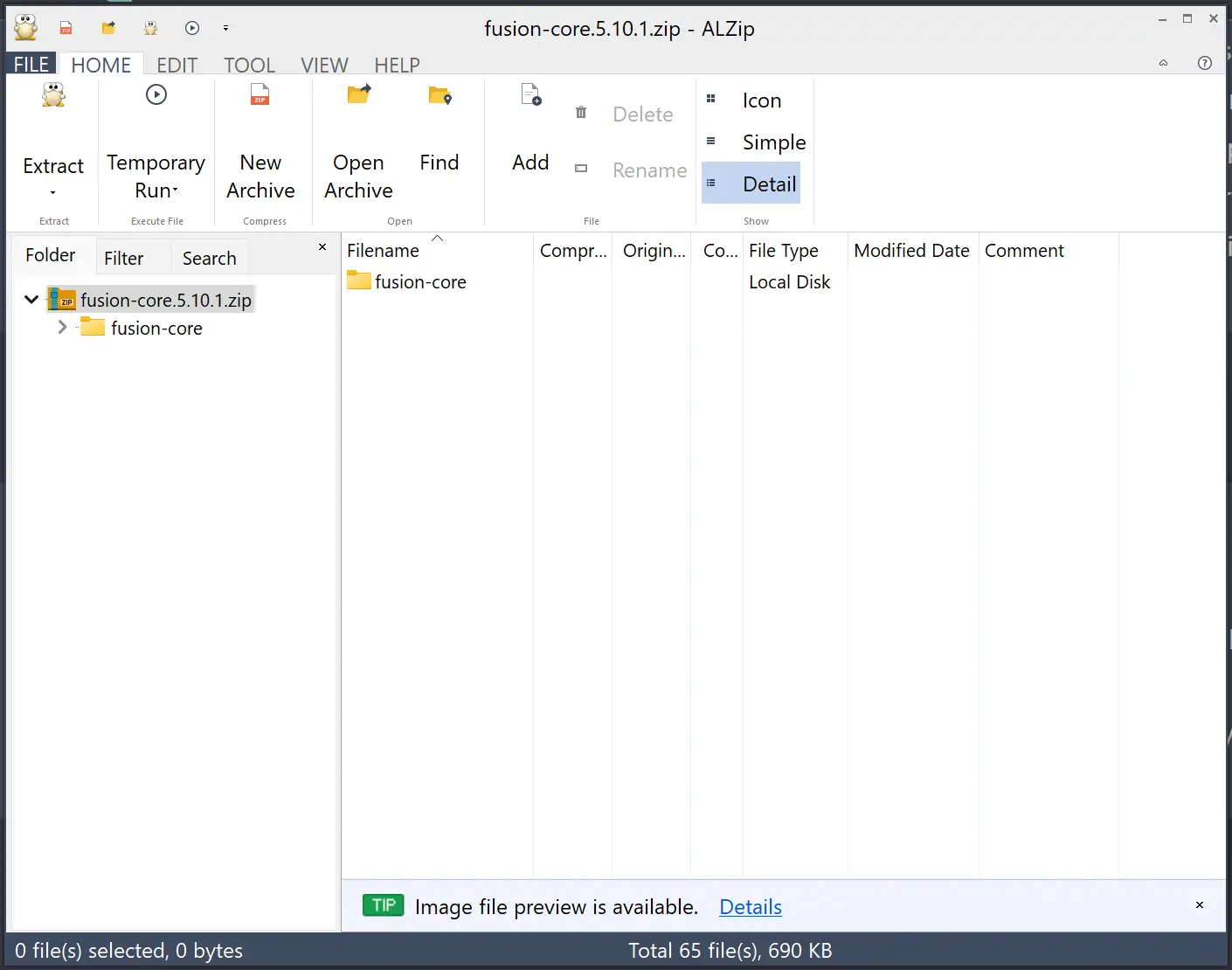Open the Details link in tip bar
1232x970 pixels.
[x=751, y=907]
